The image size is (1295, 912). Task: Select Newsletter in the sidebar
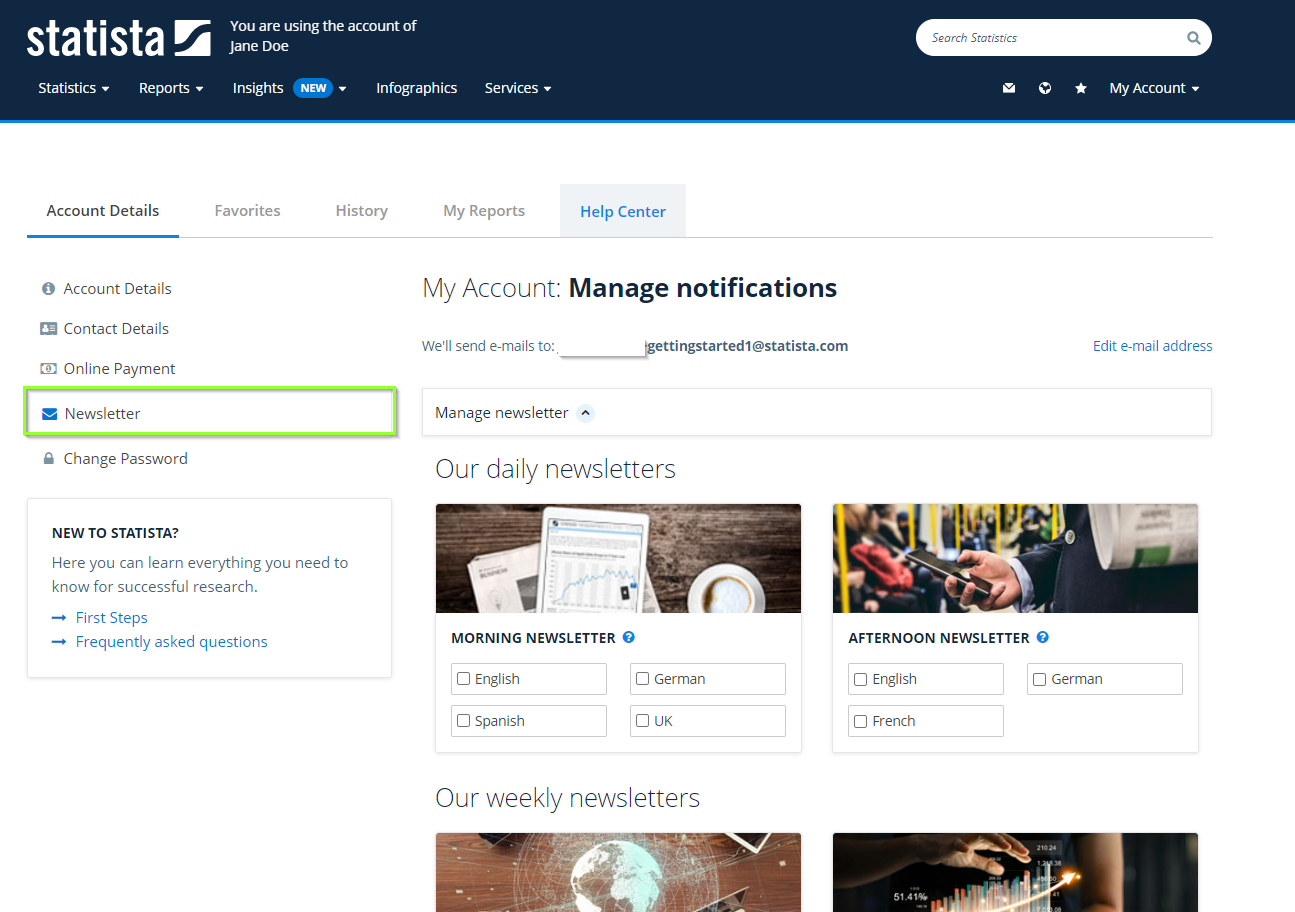211,413
